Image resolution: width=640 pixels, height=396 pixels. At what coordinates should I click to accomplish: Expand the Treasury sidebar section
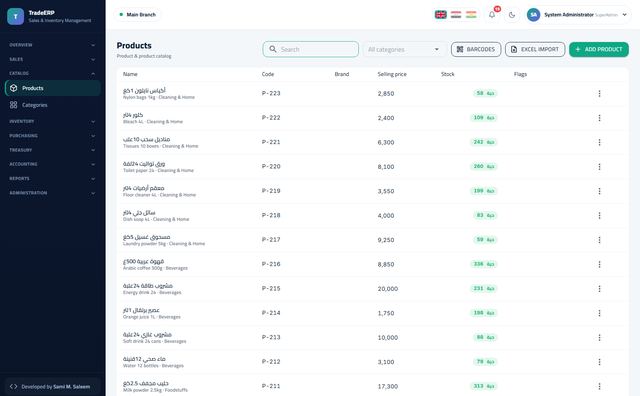pyautogui.click(x=52, y=150)
